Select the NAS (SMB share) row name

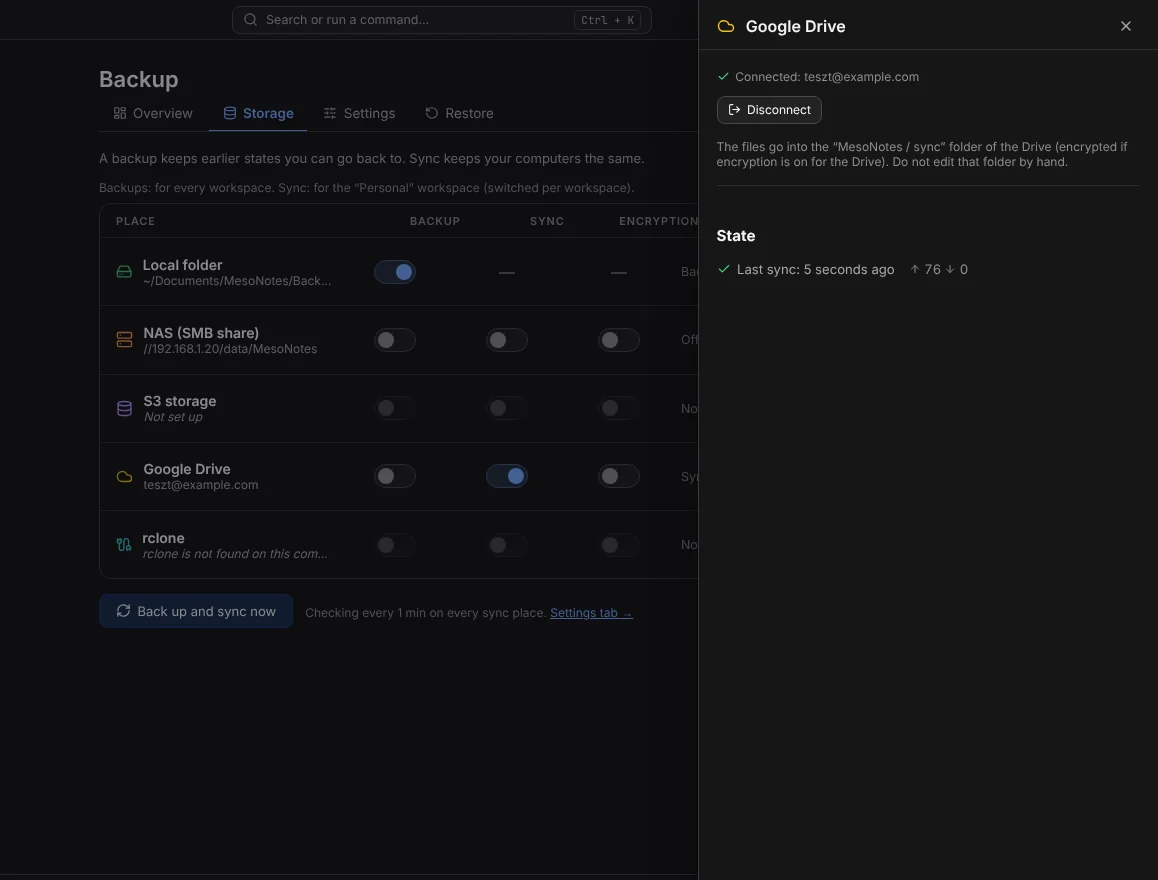pyautogui.click(x=201, y=333)
